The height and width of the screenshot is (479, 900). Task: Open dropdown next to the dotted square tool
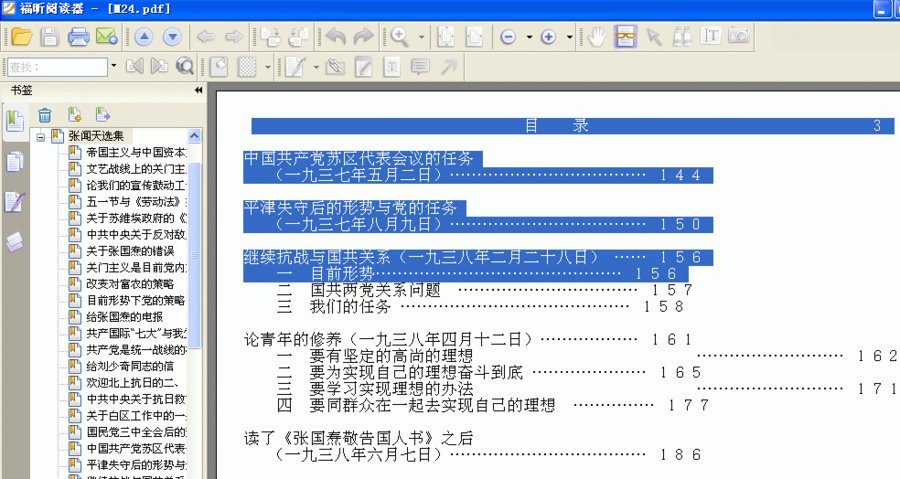(267, 67)
